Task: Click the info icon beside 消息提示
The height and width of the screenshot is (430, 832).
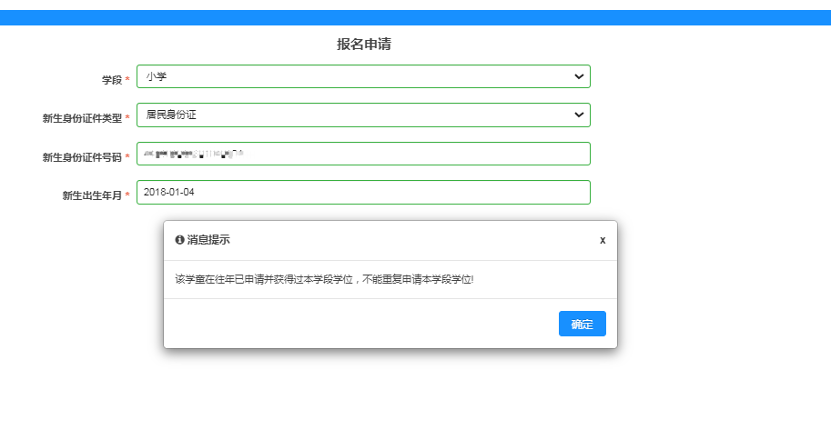Action: 180,240
